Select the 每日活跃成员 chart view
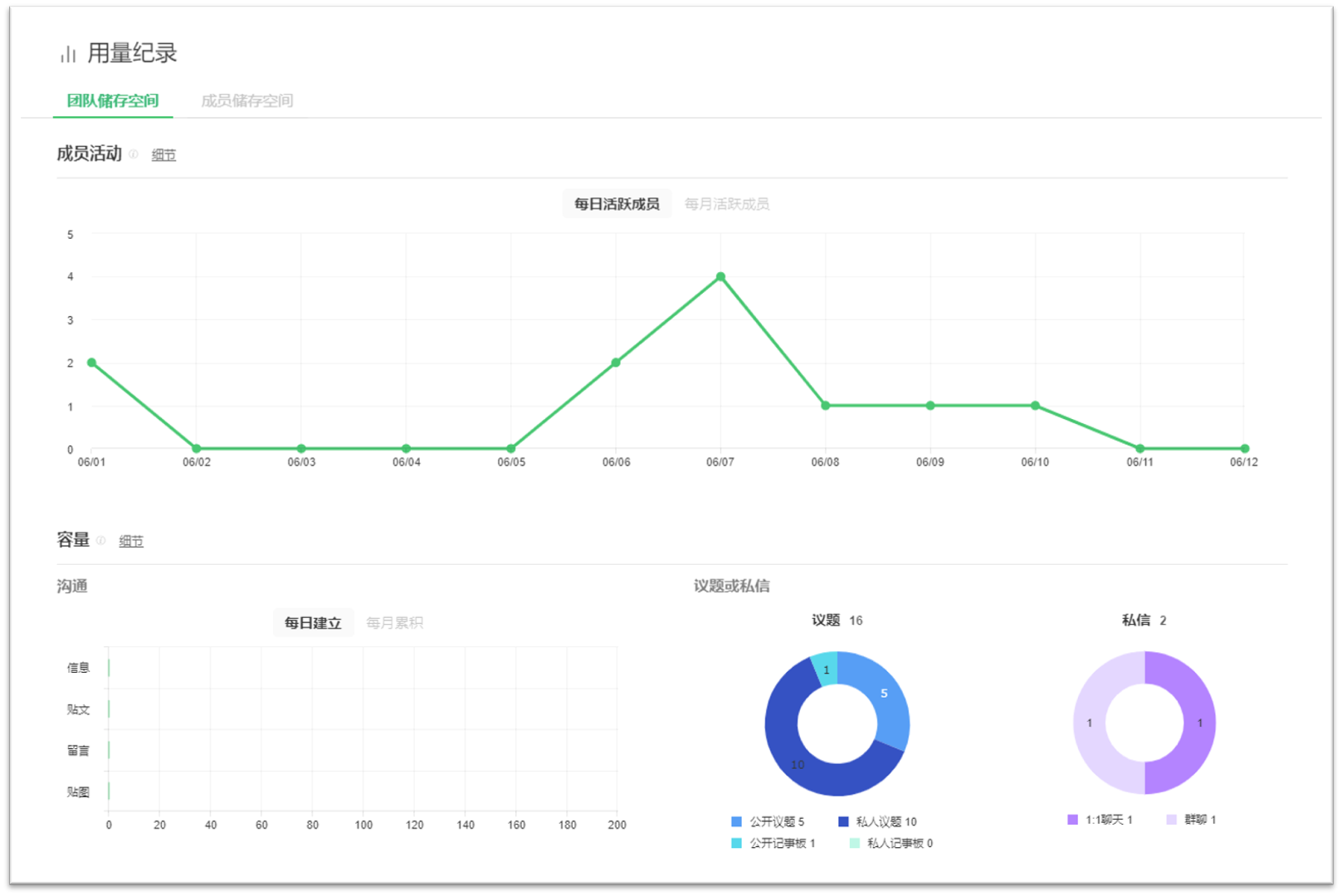 [617, 204]
